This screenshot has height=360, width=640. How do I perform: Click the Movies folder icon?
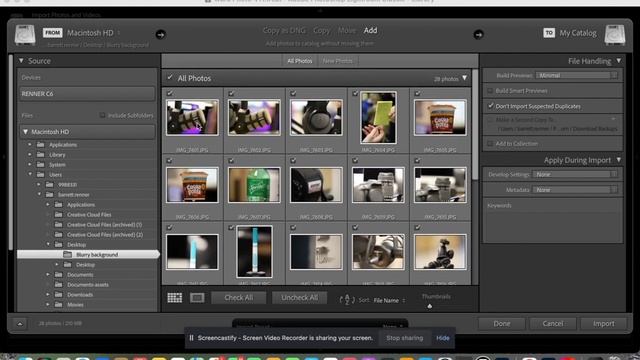click(x=58, y=304)
